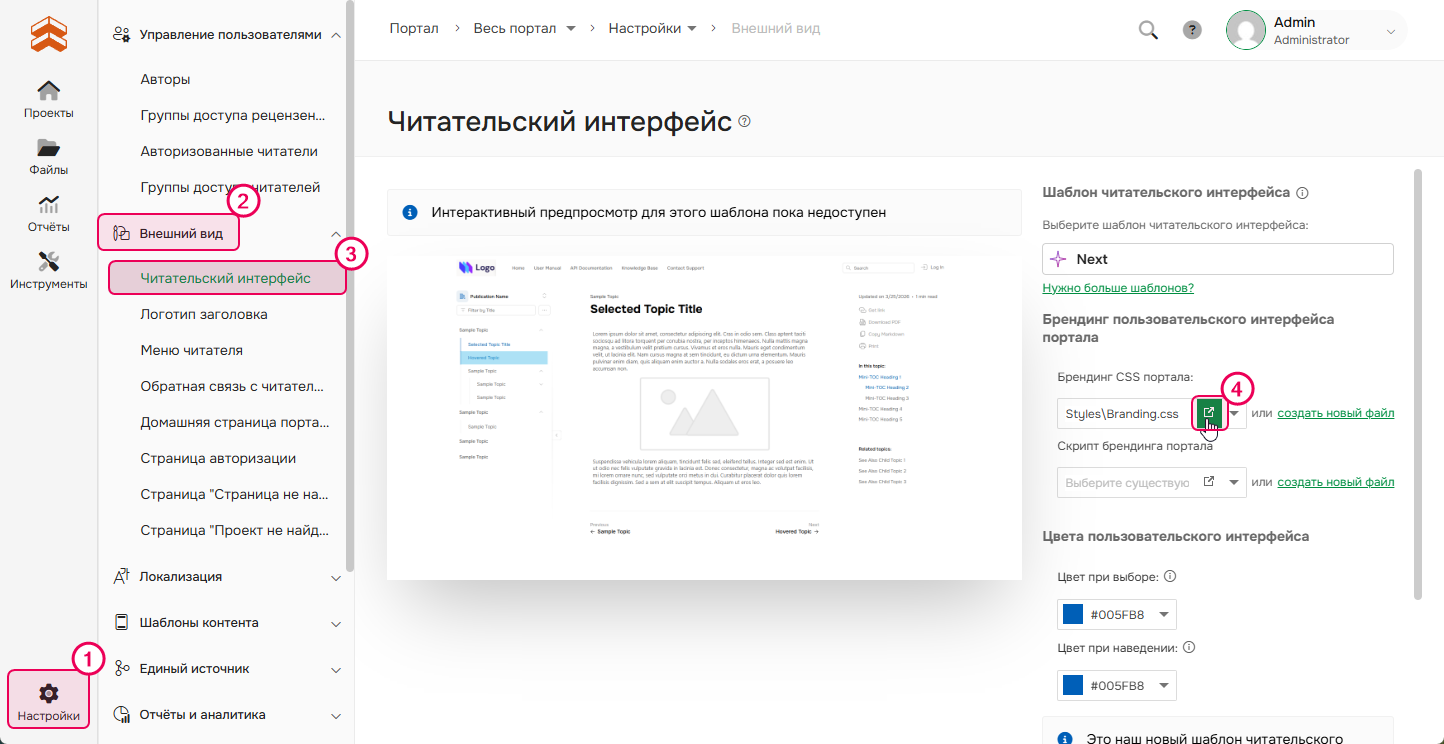Expand Единый источник section chevron
The width and height of the screenshot is (1444, 744).
pyautogui.click(x=336, y=669)
